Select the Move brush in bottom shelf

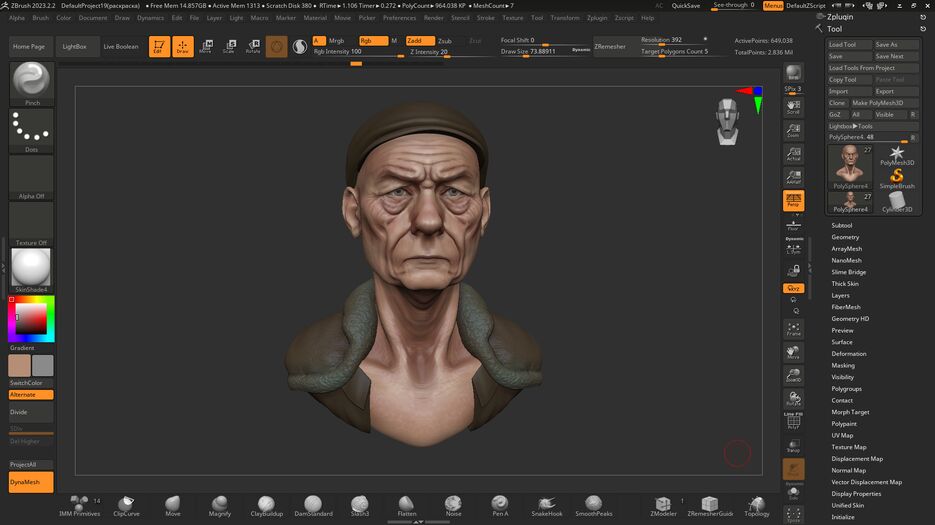[173, 506]
